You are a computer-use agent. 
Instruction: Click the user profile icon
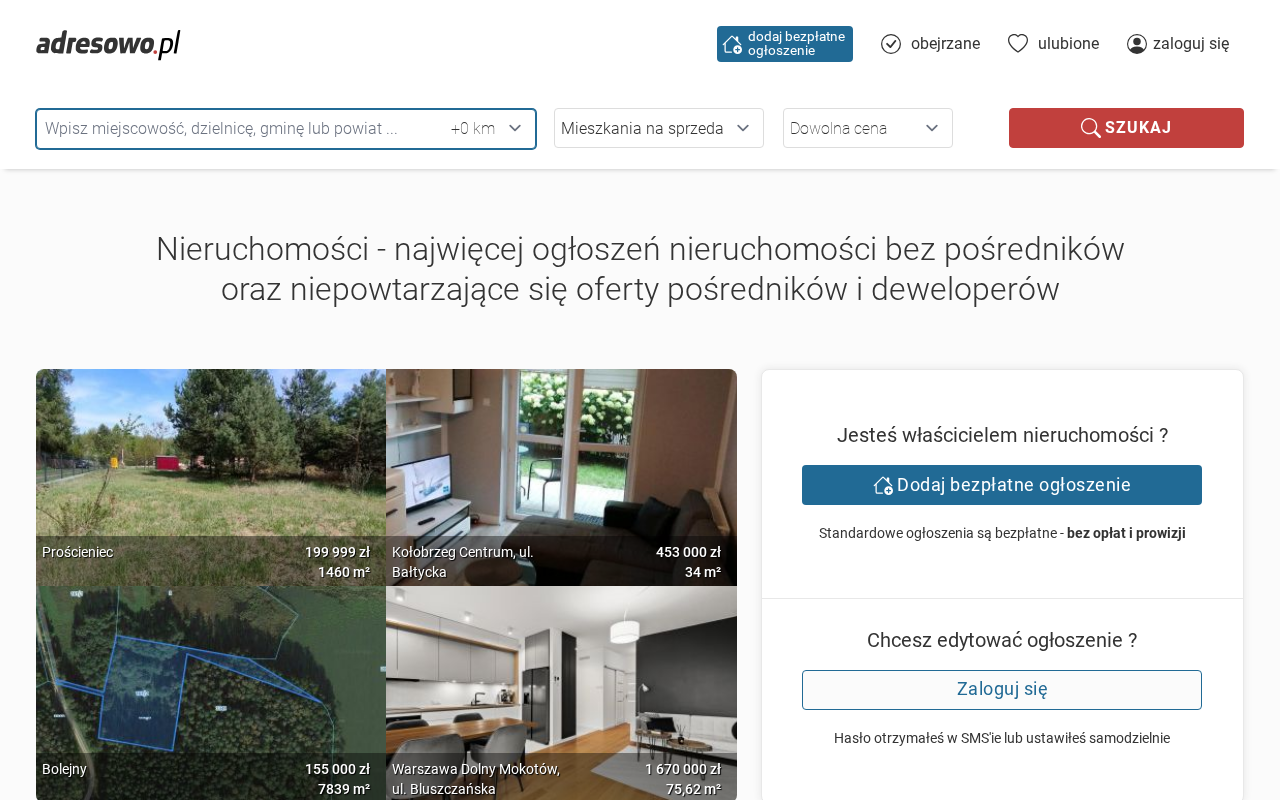[x=1137, y=44]
